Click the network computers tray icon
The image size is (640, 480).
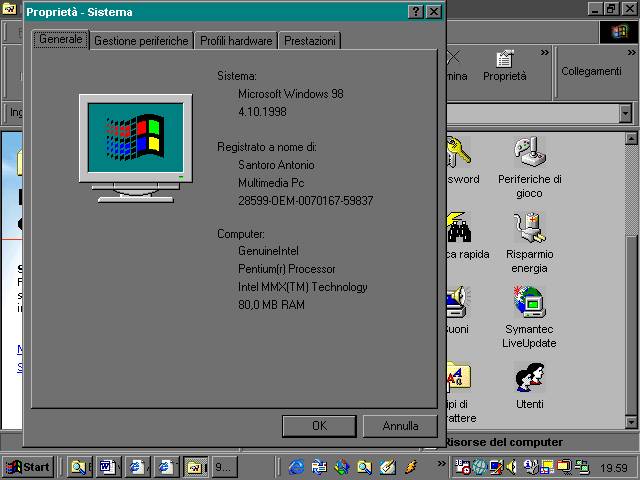click(582, 467)
